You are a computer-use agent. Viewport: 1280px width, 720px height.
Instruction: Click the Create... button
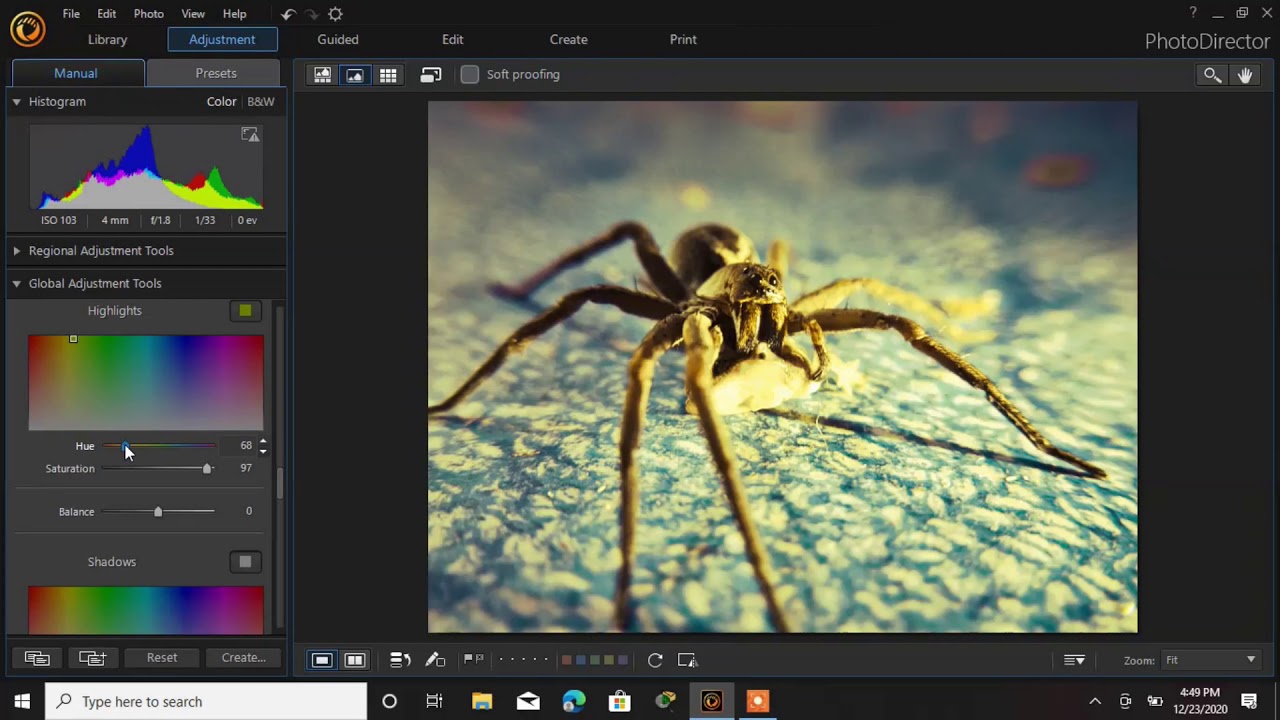pyautogui.click(x=243, y=658)
